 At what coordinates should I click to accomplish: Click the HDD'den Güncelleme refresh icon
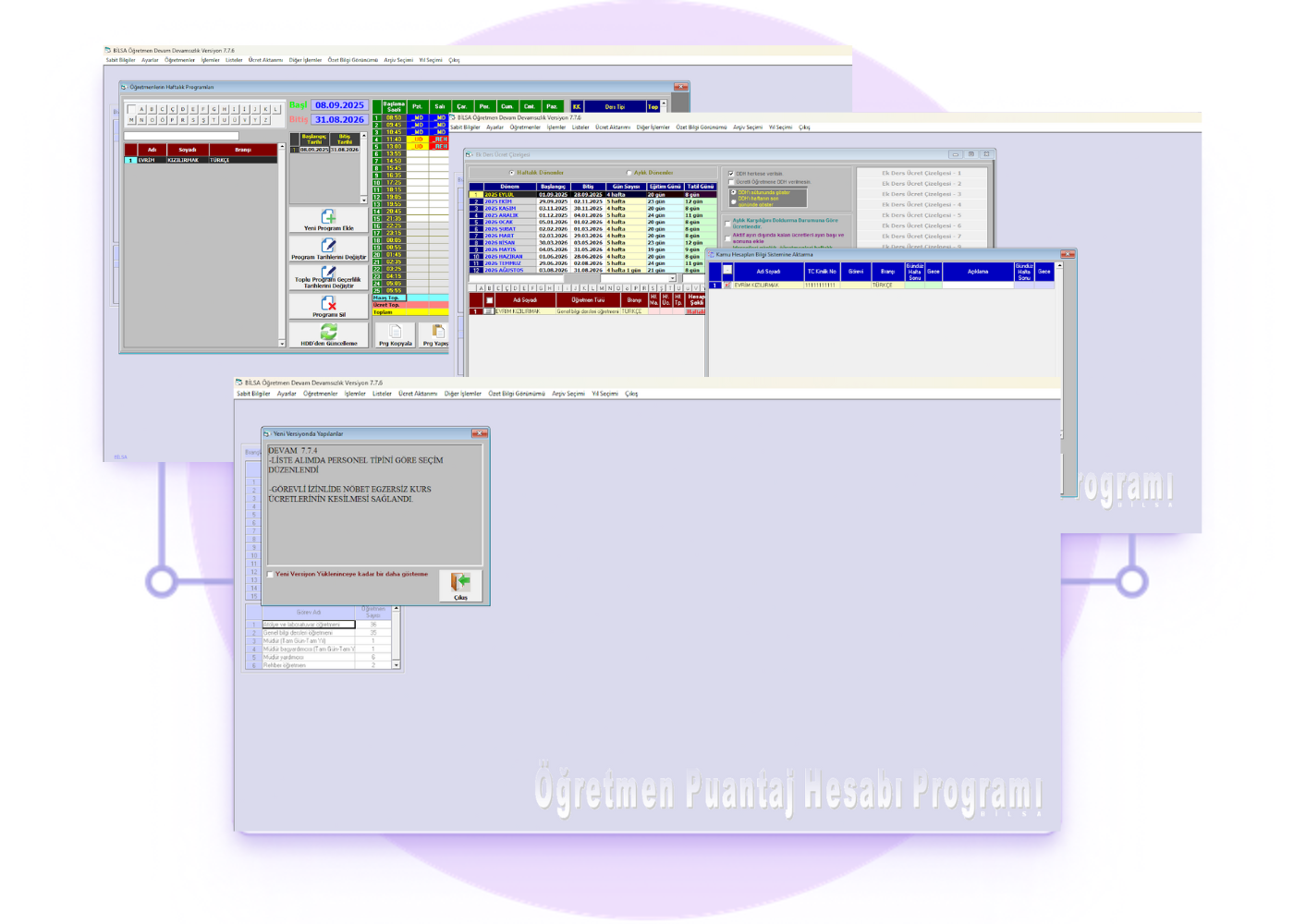328,331
